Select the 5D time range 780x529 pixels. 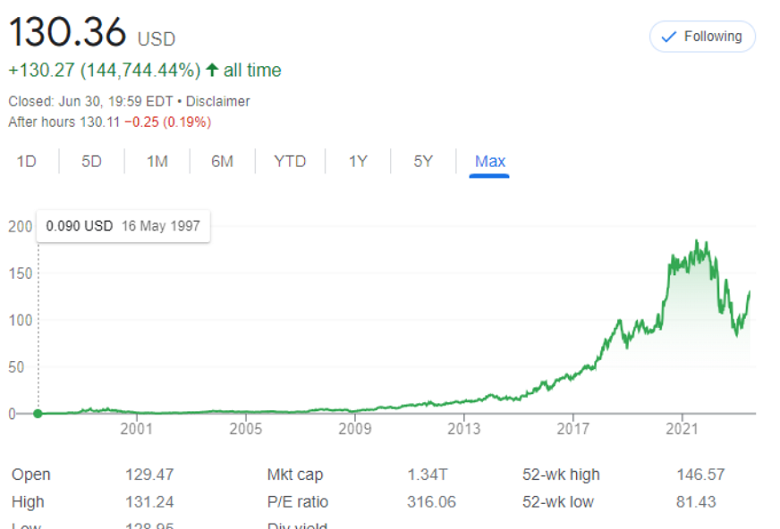(x=92, y=161)
